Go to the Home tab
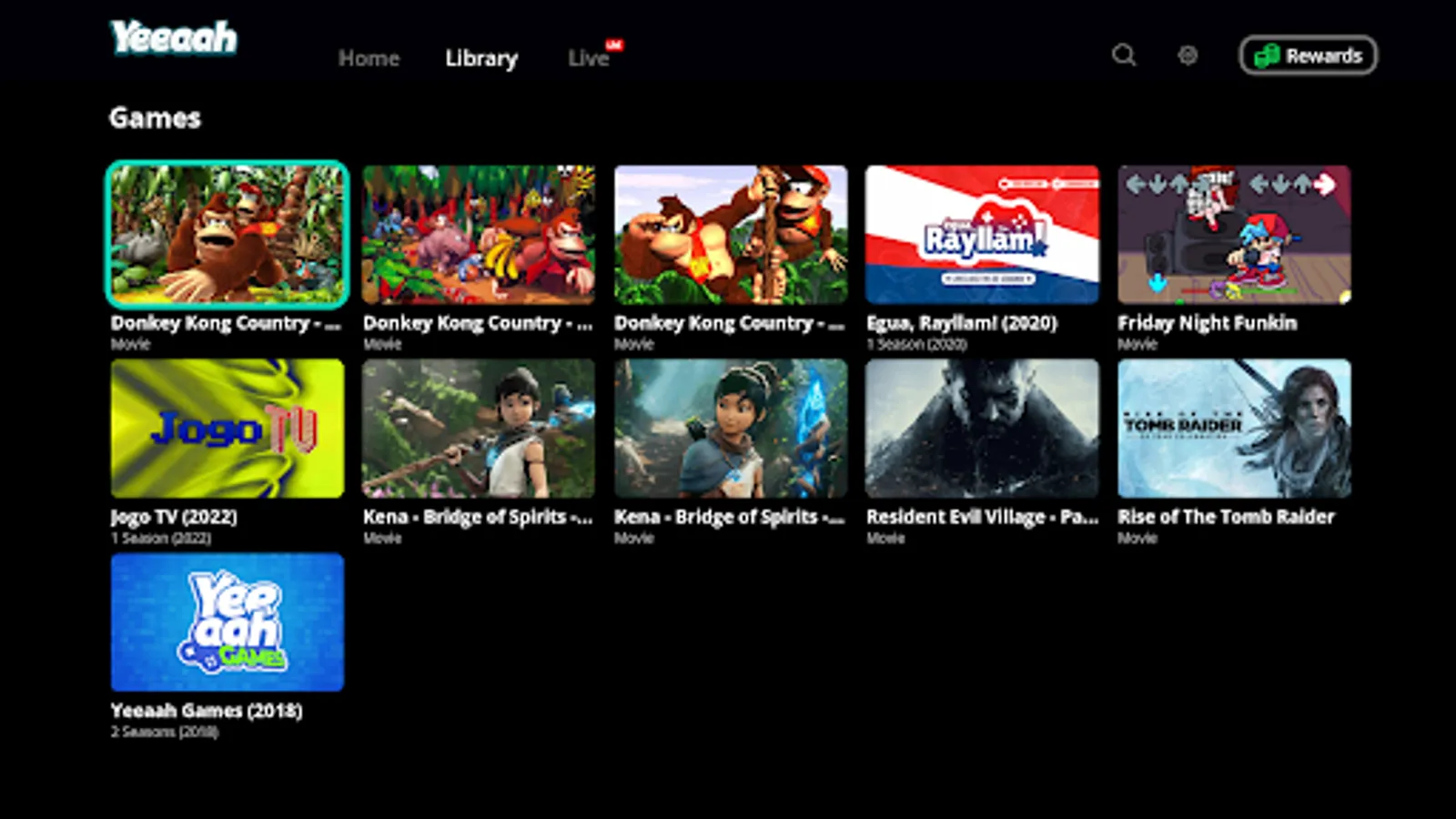Screen dimensions: 1456x819 click(x=369, y=58)
